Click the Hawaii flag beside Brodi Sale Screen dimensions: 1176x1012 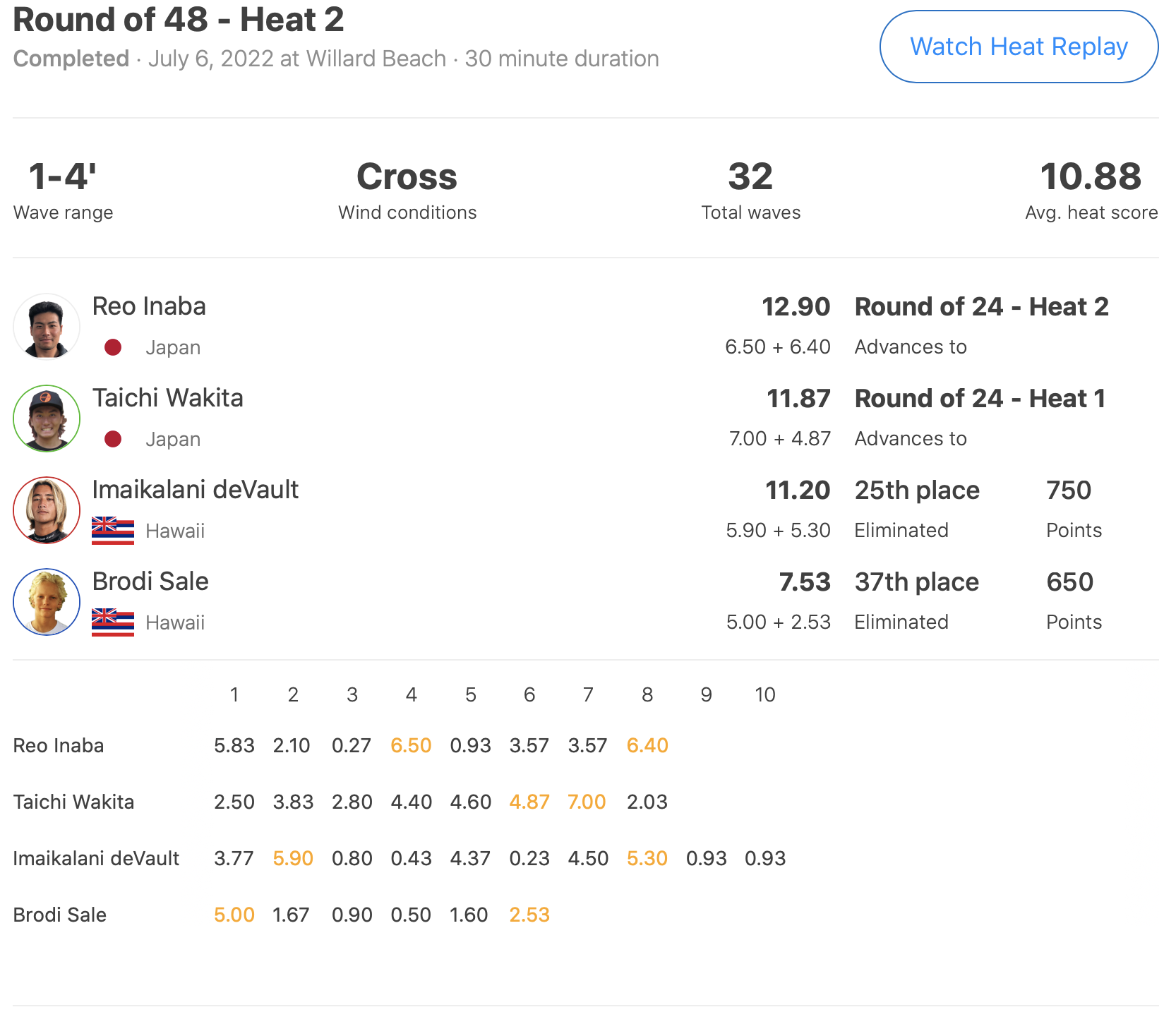pyautogui.click(x=113, y=622)
